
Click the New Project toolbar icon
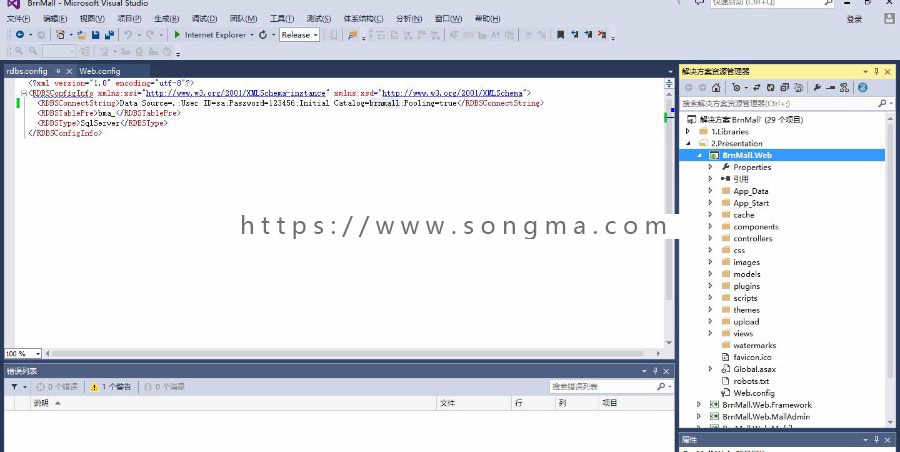click(60, 35)
